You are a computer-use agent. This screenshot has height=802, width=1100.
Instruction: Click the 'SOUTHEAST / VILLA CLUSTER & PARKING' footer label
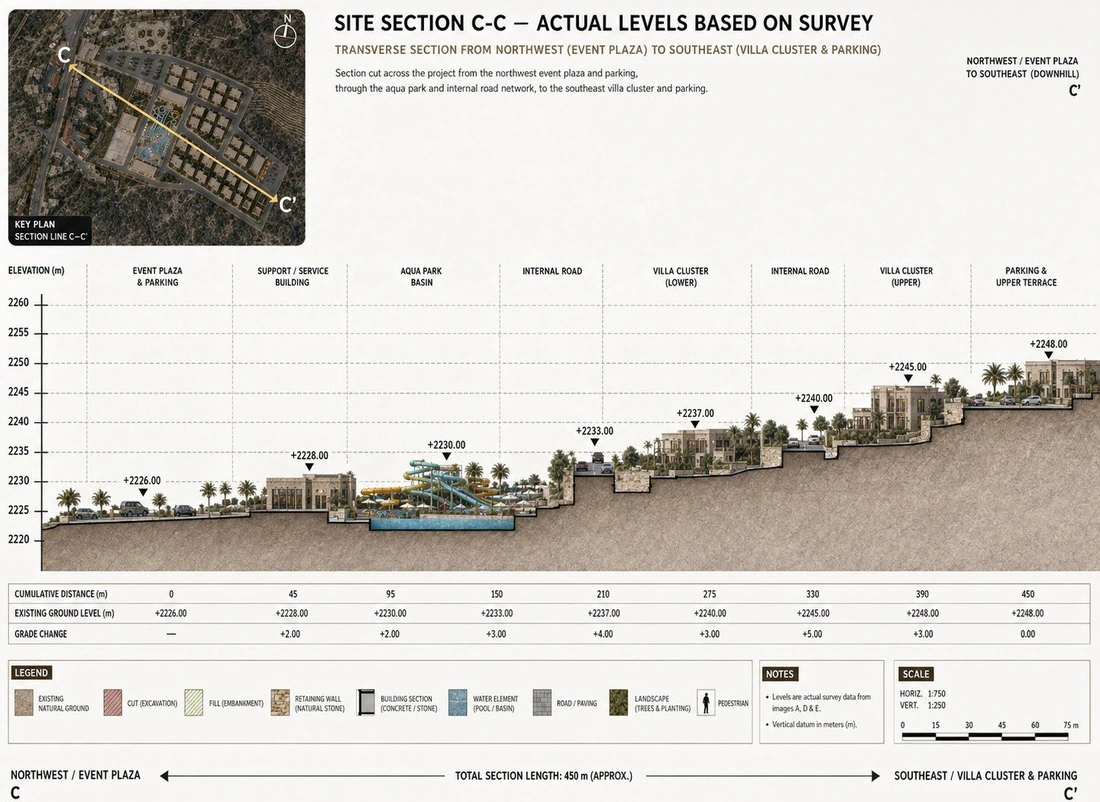pyautogui.click(x=985, y=775)
